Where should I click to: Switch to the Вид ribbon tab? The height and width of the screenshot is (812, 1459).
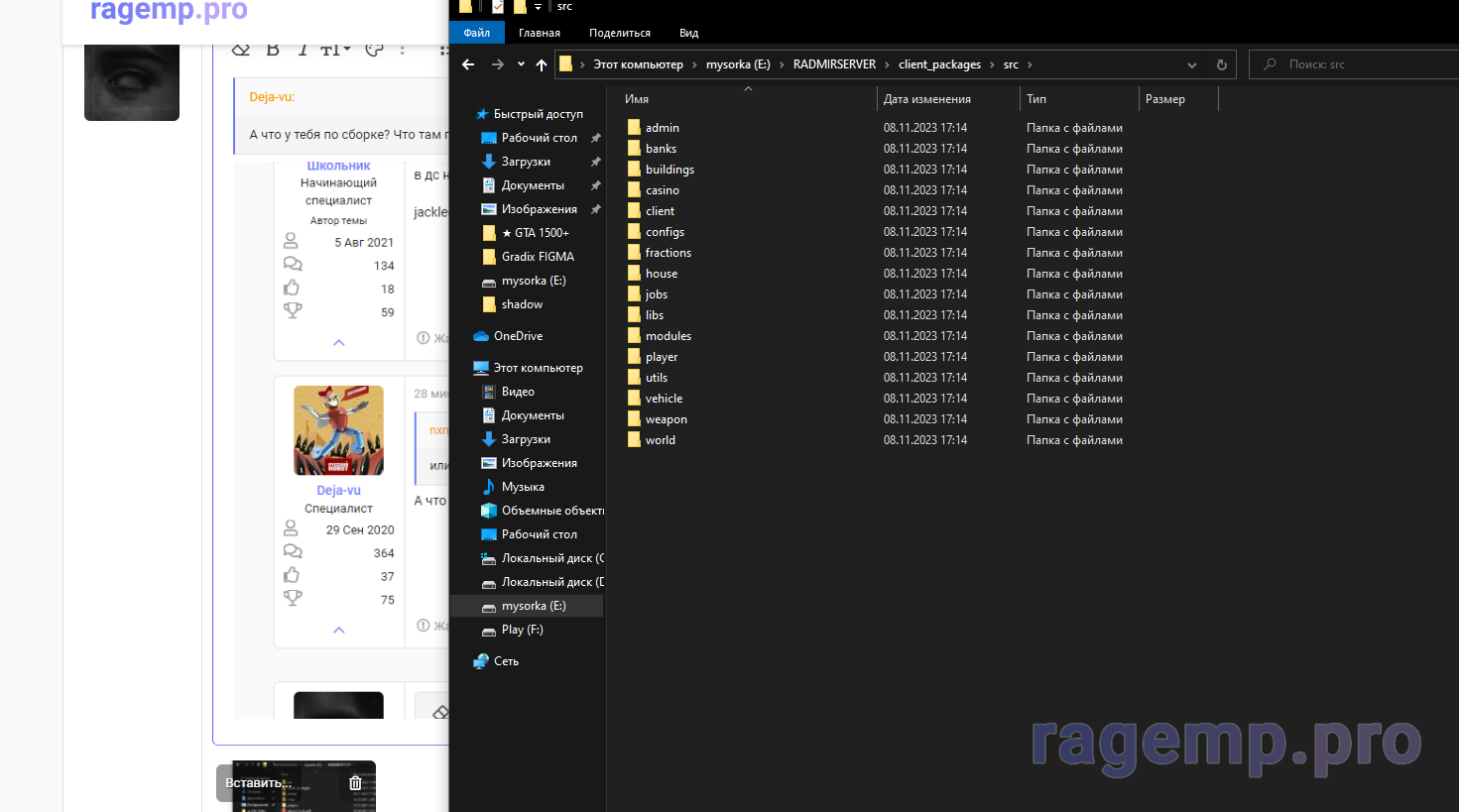pos(688,33)
